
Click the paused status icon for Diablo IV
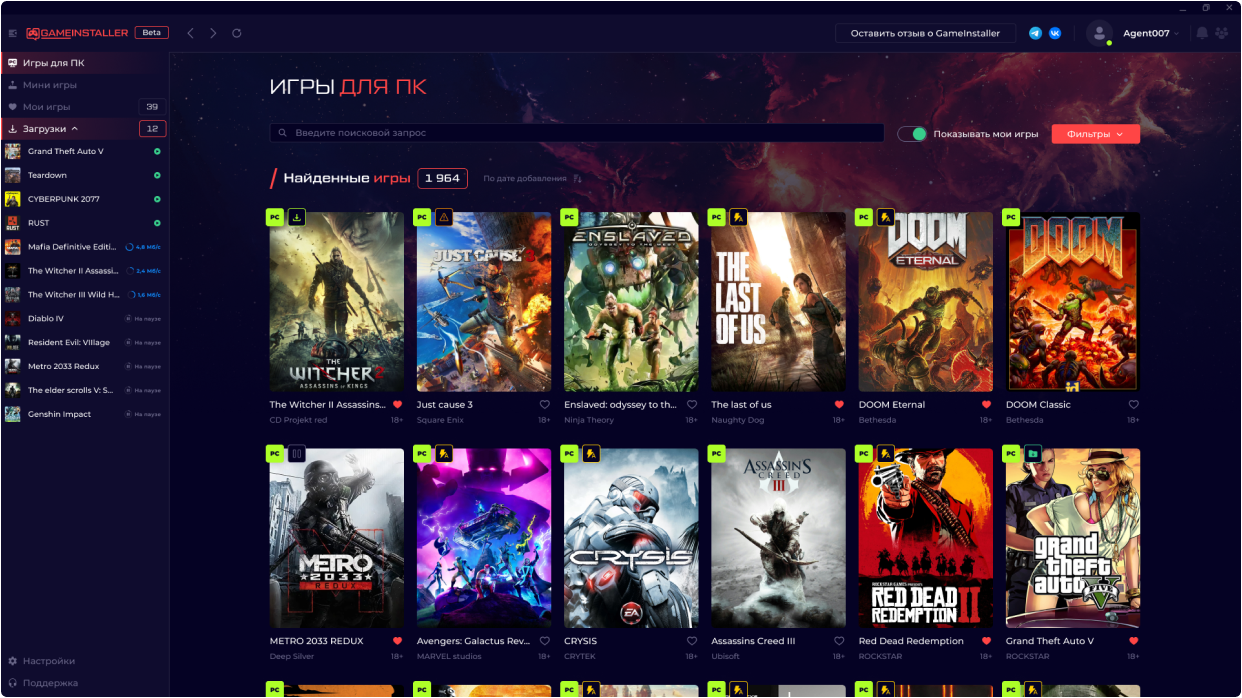[128, 318]
